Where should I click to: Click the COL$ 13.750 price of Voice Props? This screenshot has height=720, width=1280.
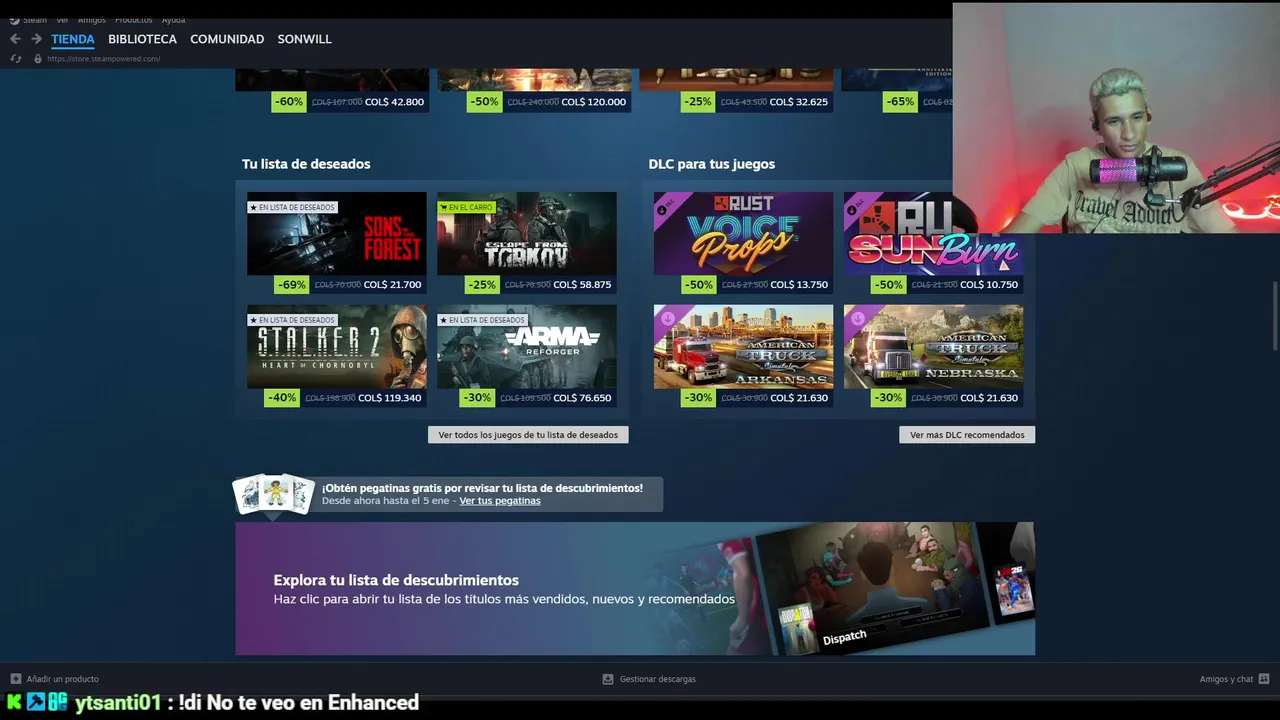coord(799,285)
